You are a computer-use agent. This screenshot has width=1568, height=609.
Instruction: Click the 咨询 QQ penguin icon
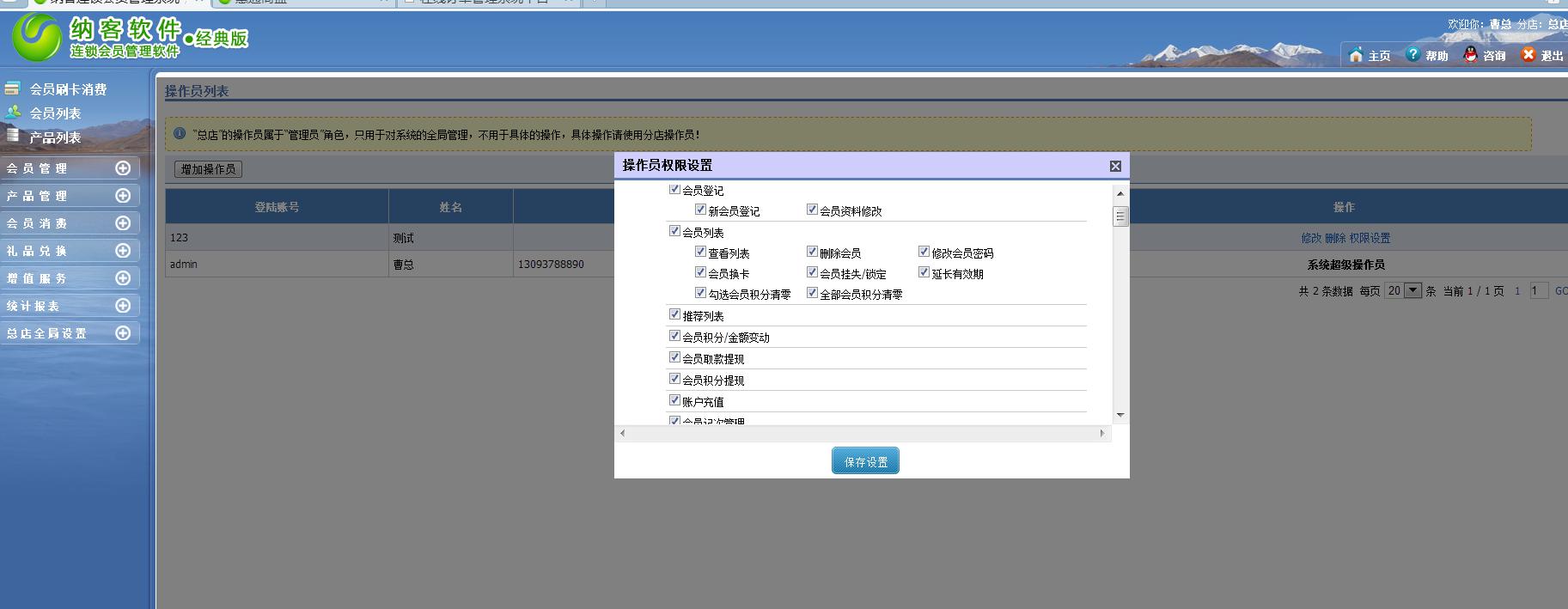pyautogui.click(x=1471, y=55)
